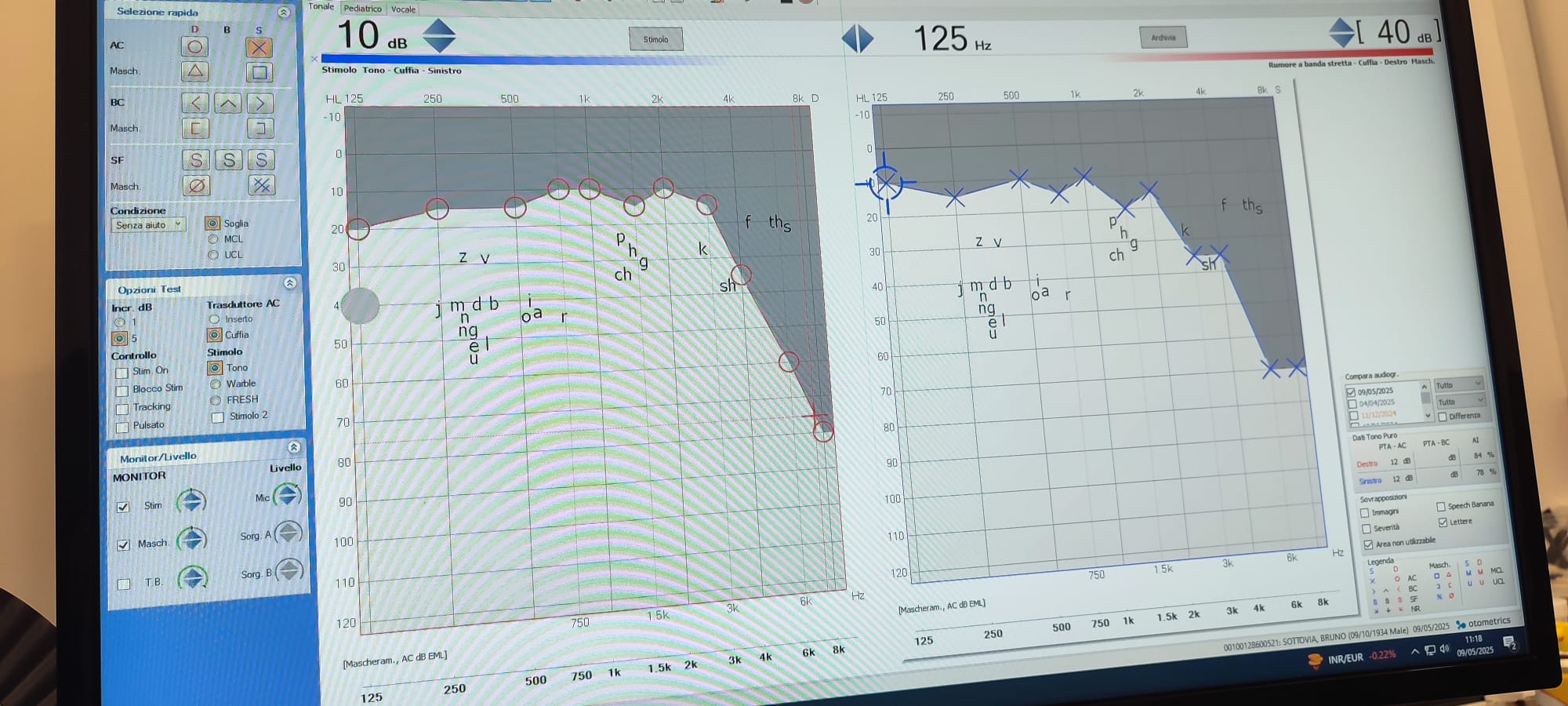Choose Inserto transducer option
Image resolution: width=1568 pixels, height=706 pixels.
click(x=214, y=319)
